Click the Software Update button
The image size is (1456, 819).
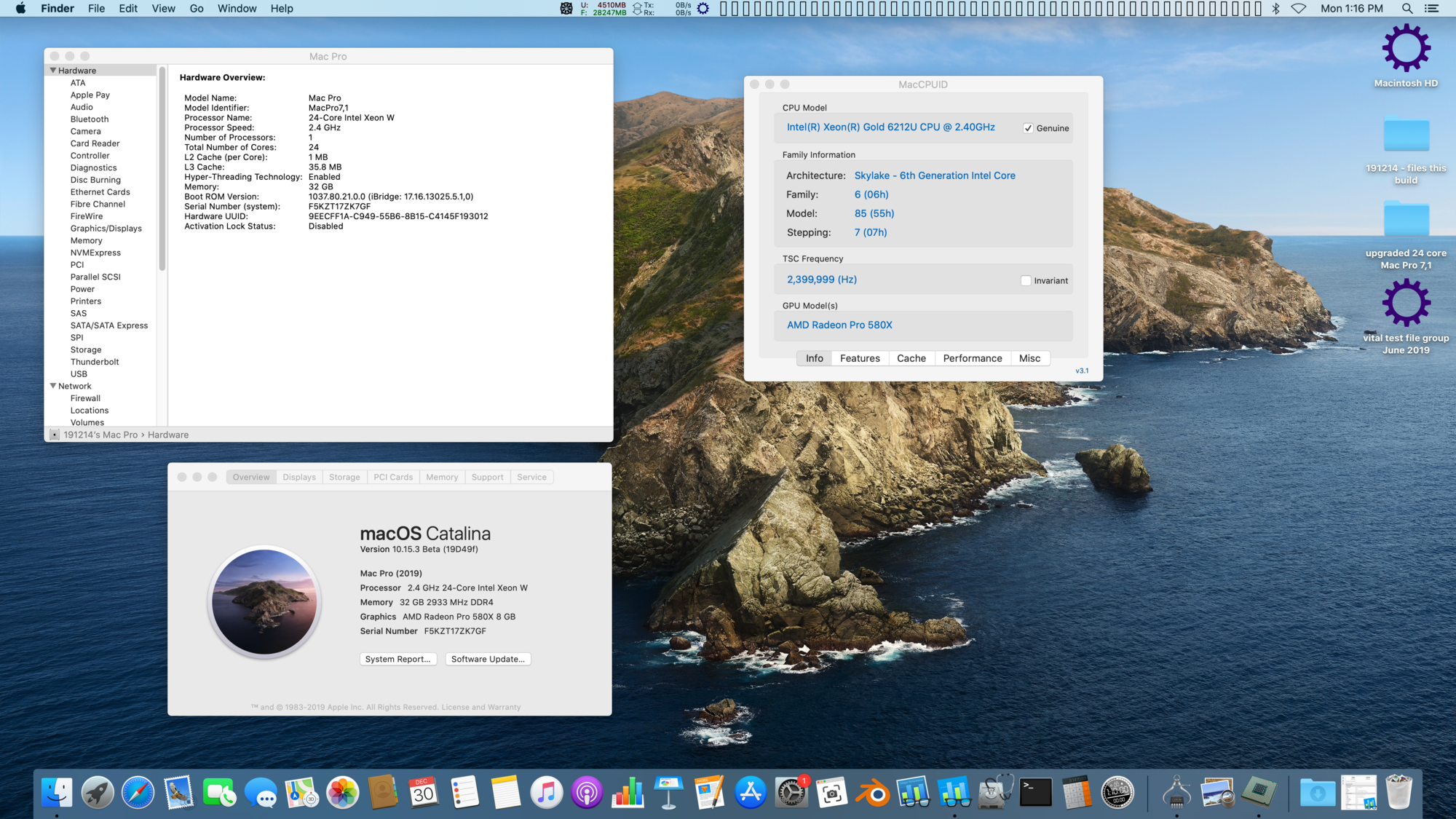(x=488, y=659)
